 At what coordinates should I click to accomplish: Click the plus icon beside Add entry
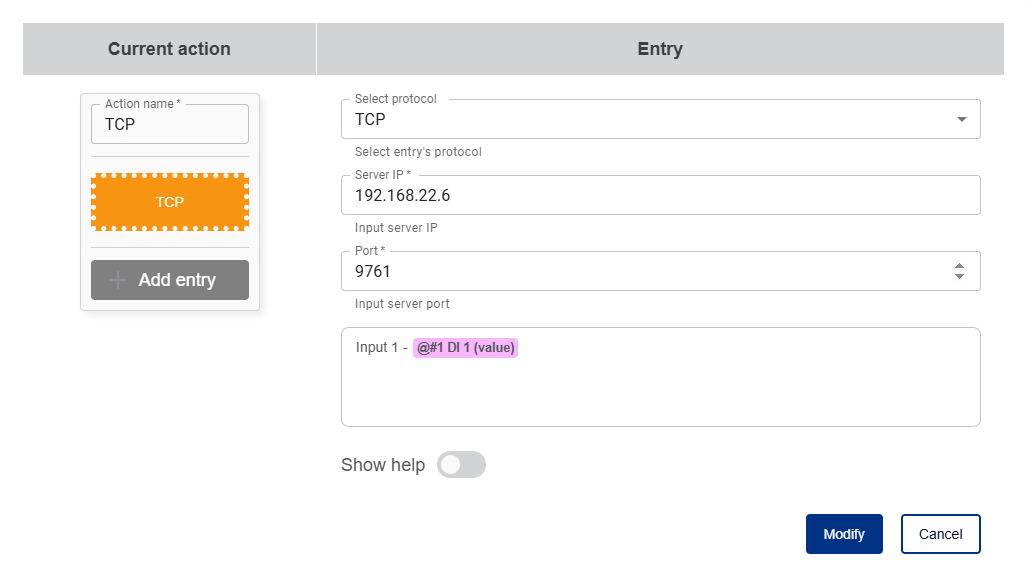click(118, 280)
